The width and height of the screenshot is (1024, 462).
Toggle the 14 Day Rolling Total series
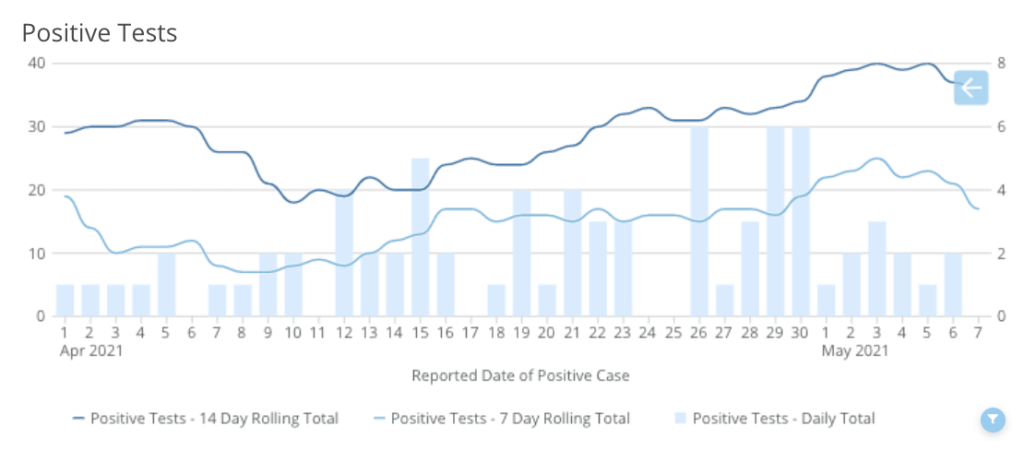[214, 419]
